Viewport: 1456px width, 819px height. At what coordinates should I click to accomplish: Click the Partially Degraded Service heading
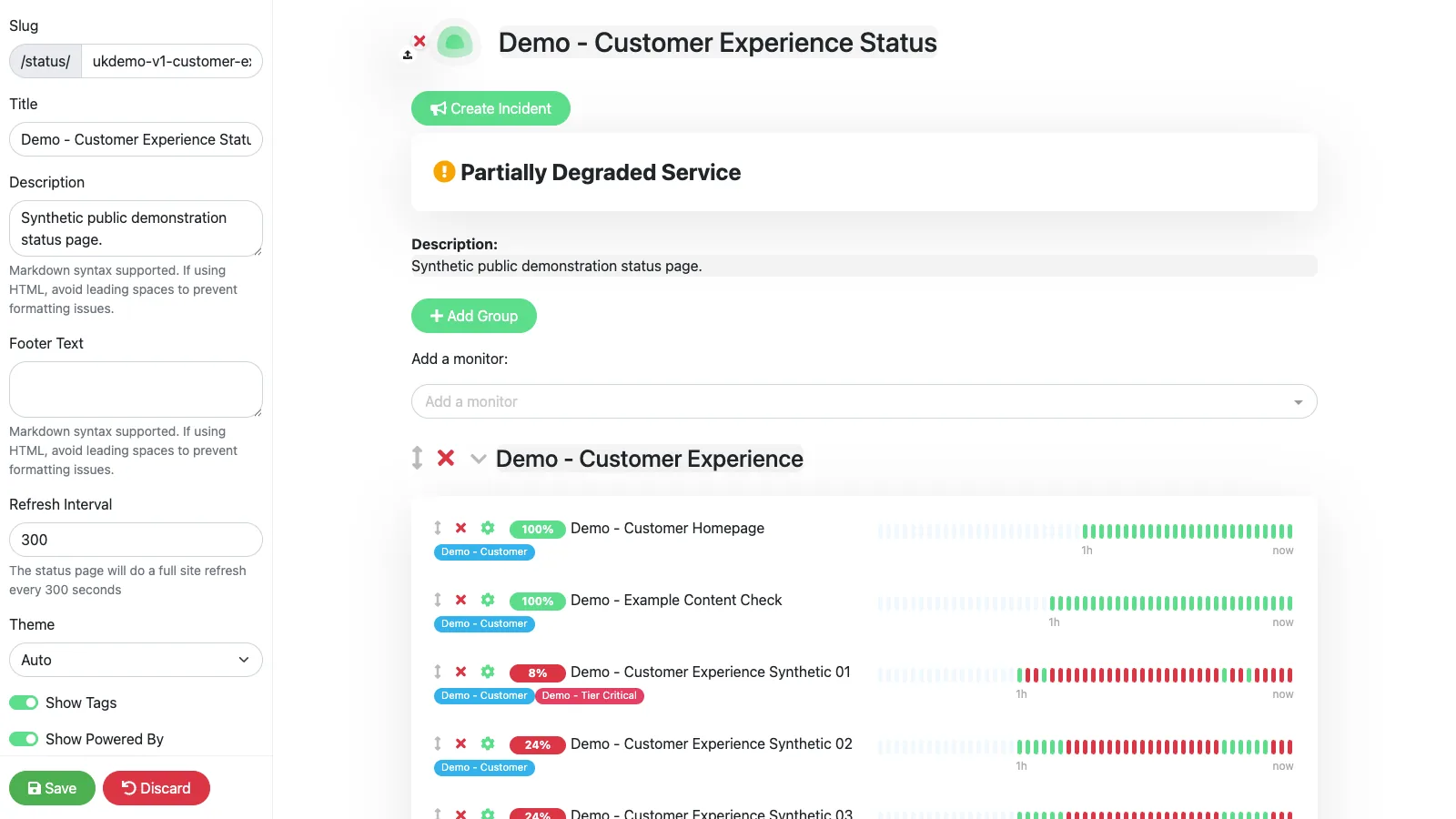click(x=601, y=172)
